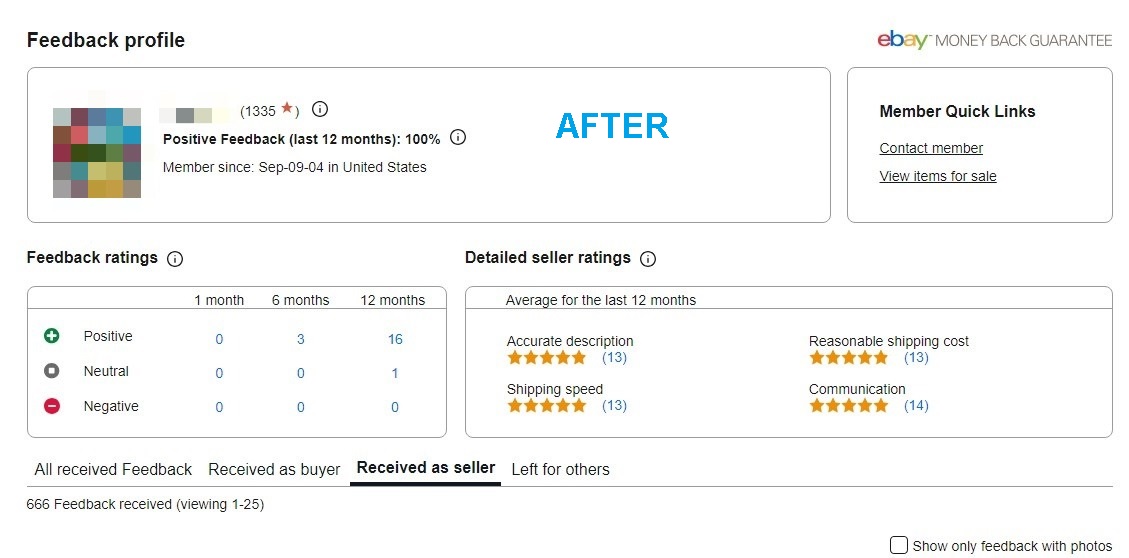Click the Contact member link
This screenshot has width=1129, height=558.
pyautogui.click(x=931, y=149)
